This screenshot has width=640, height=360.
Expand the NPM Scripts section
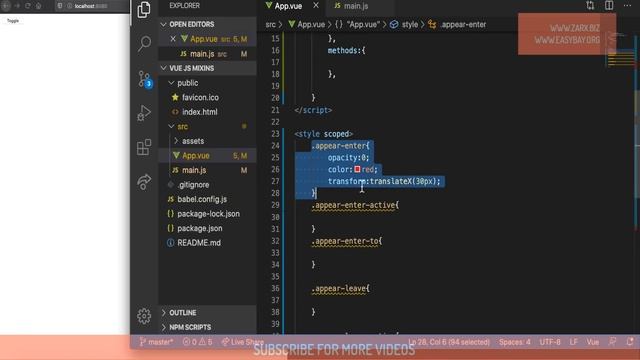pos(207,327)
